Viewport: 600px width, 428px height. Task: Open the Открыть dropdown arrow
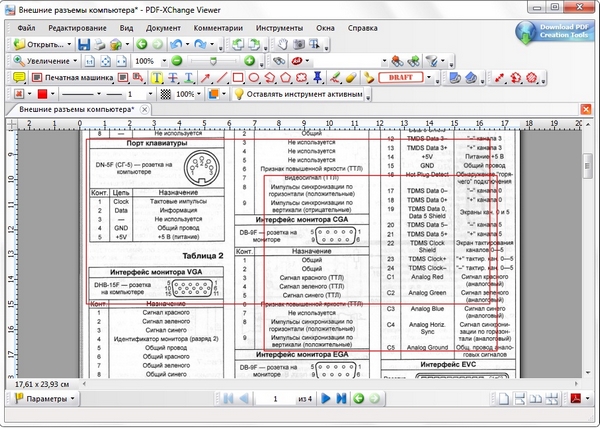69,44
